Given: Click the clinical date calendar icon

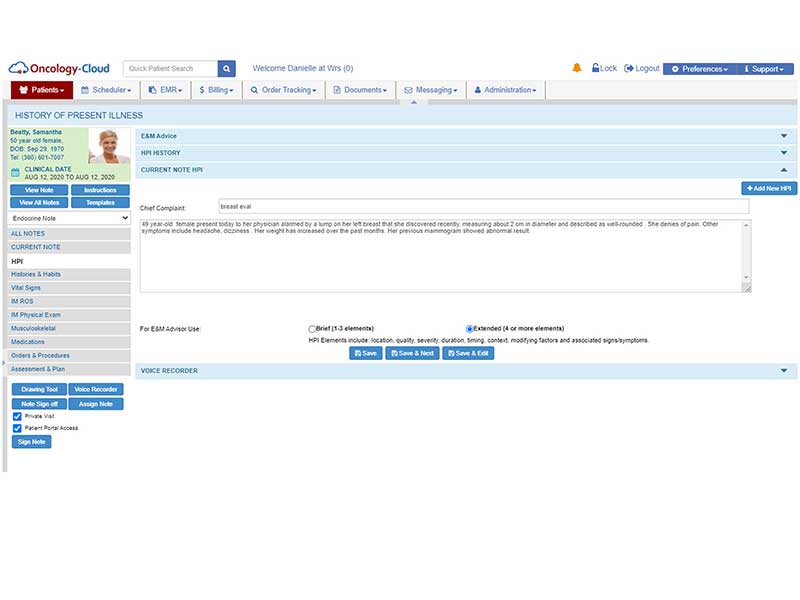Looking at the screenshot, I should pyautogui.click(x=15, y=172).
